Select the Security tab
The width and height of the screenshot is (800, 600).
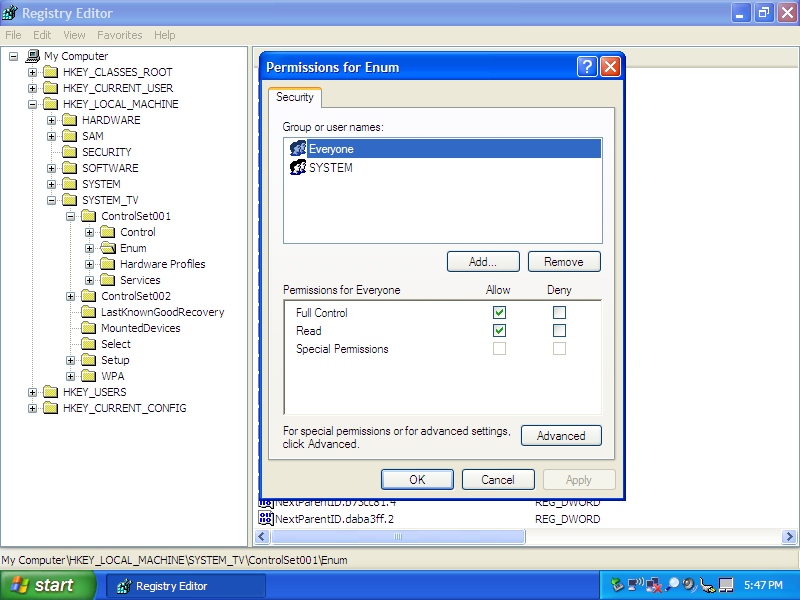[294, 97]
